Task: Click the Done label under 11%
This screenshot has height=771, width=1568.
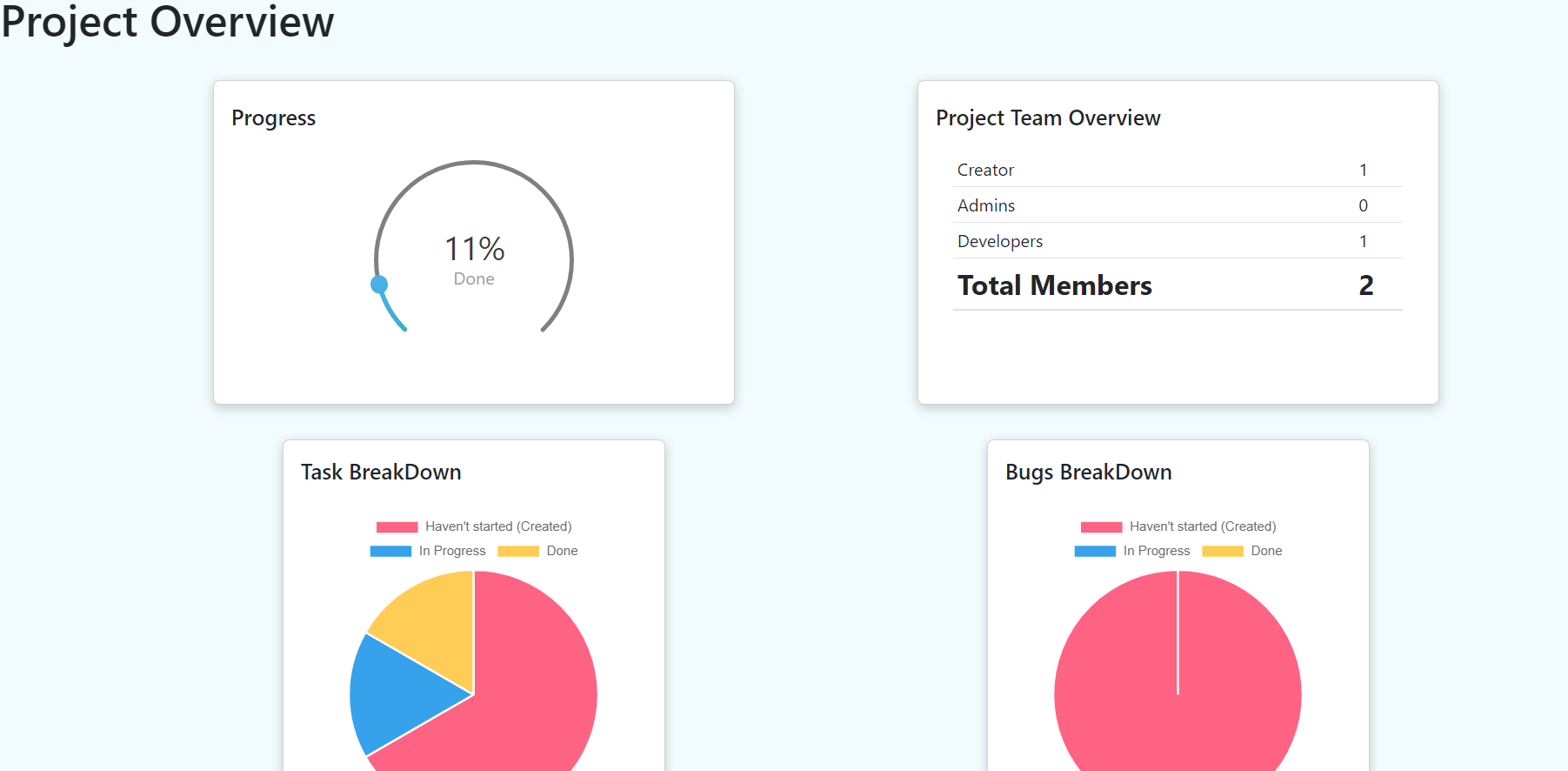Action: click(x=474, y=278)
